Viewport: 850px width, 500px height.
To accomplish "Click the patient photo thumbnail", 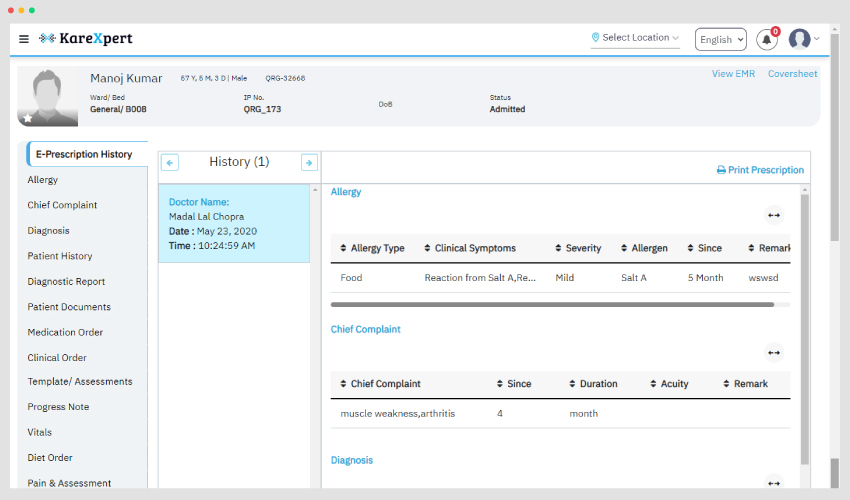I will 48,97.
